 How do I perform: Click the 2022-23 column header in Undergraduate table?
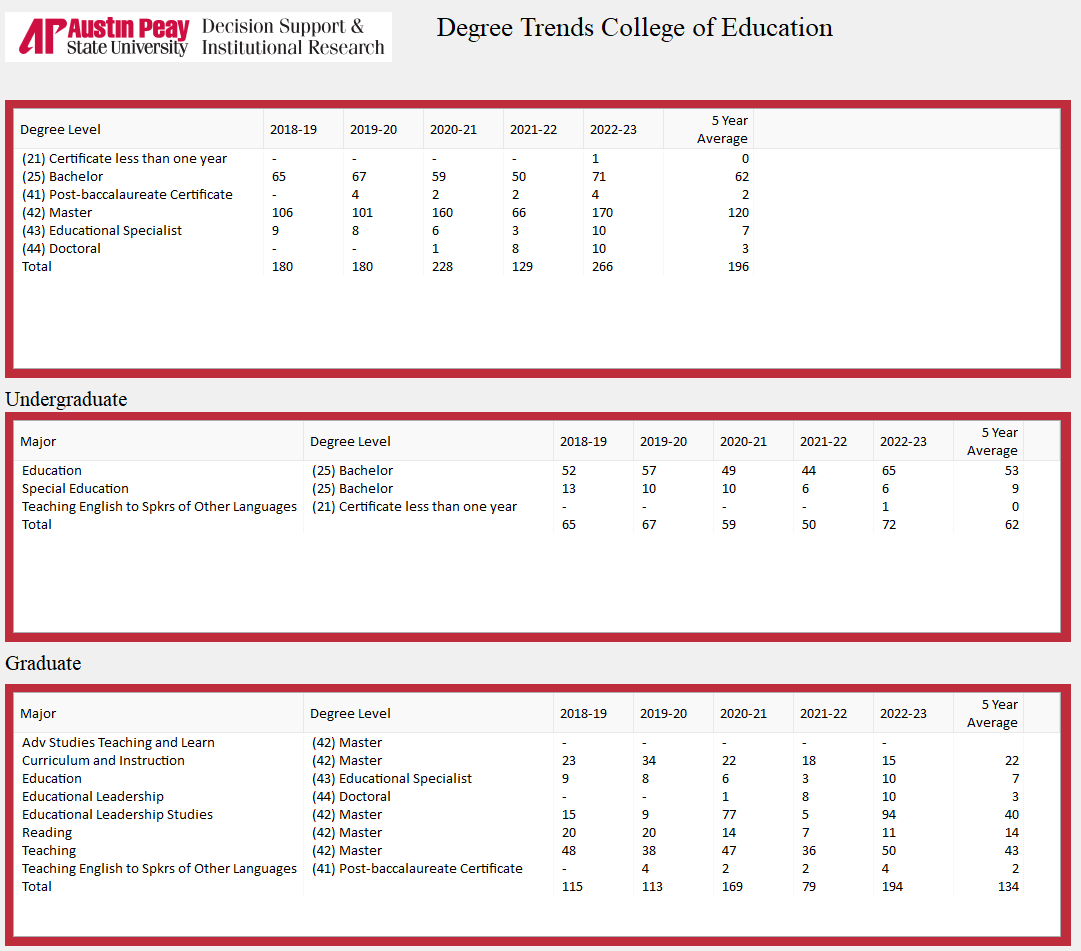click(903, 442)
